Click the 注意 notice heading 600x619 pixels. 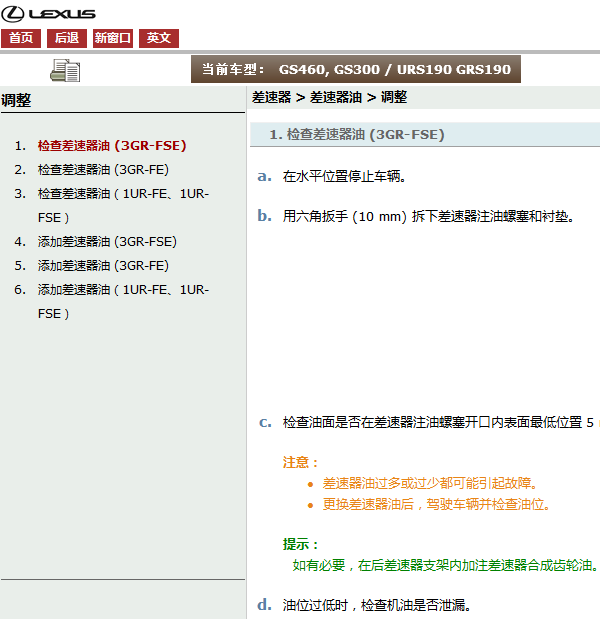pyautogui.click(x=300, y=462)
